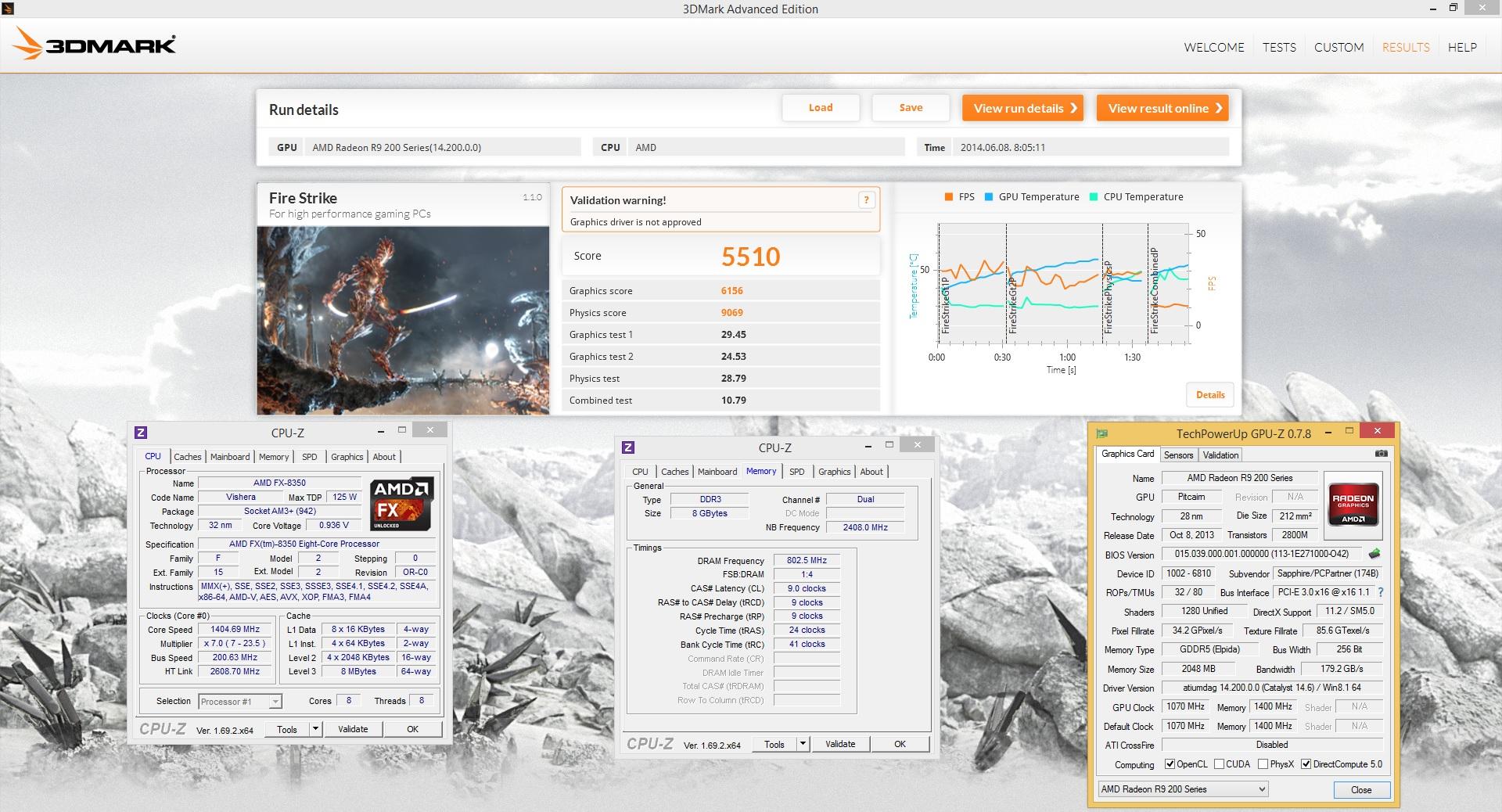Image resolution: width=1502 pixels, height=812 pixels.
Task: Go to the WELCOME section in 3DMark
Action: [x=1214, y=48]
